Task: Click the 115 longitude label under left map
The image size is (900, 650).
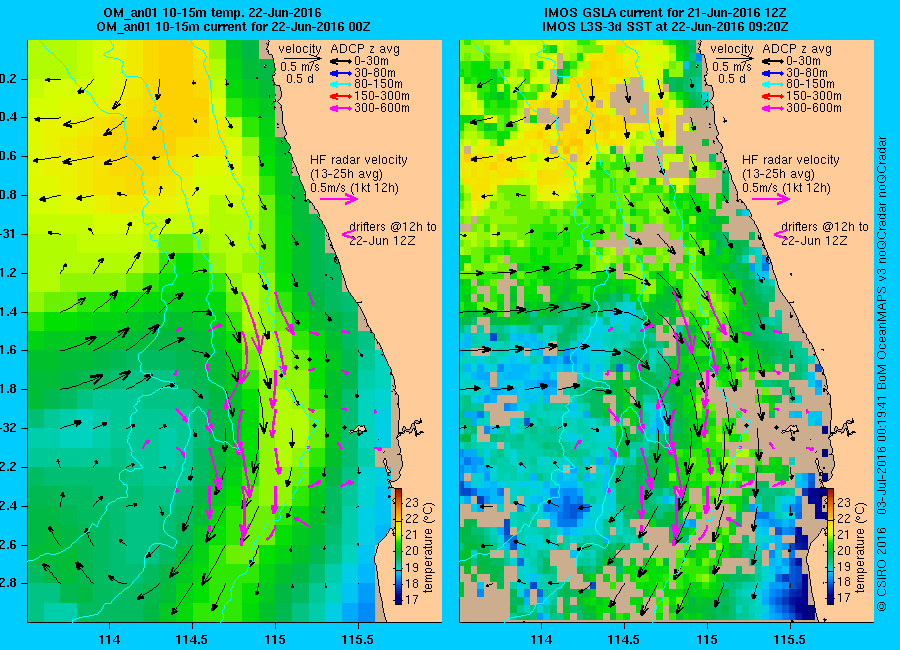Action: click(x=275, y=639)
